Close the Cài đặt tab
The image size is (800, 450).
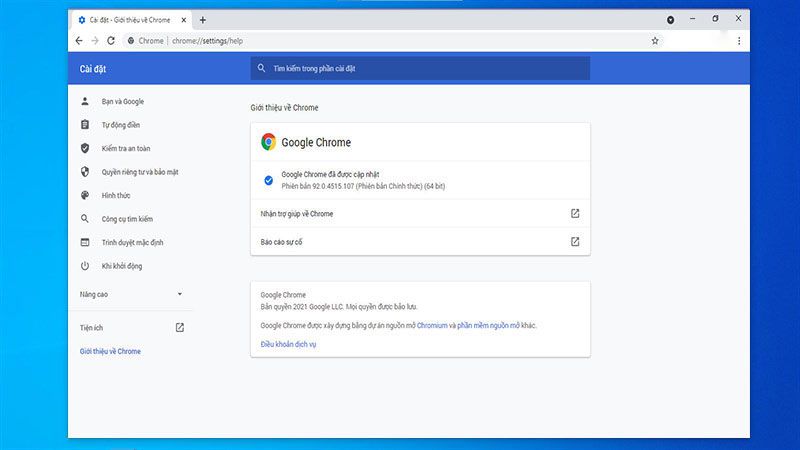pyautogui.click(x=184, y=20)
